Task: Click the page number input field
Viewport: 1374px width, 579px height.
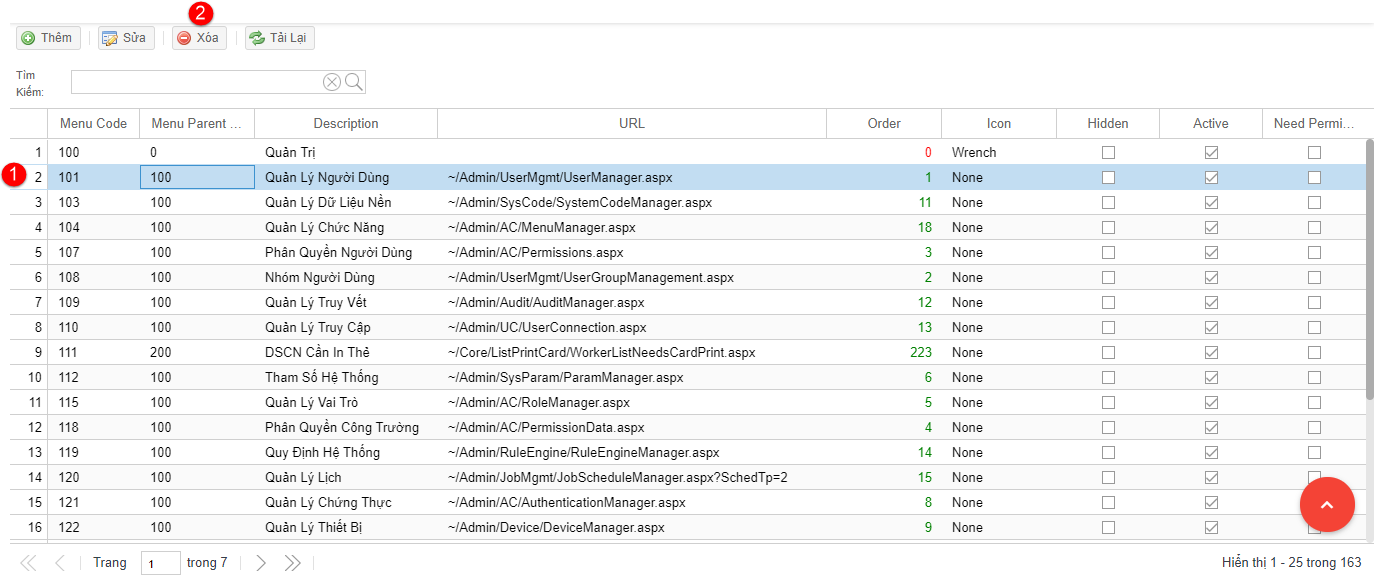Action: tap(160, 563)
